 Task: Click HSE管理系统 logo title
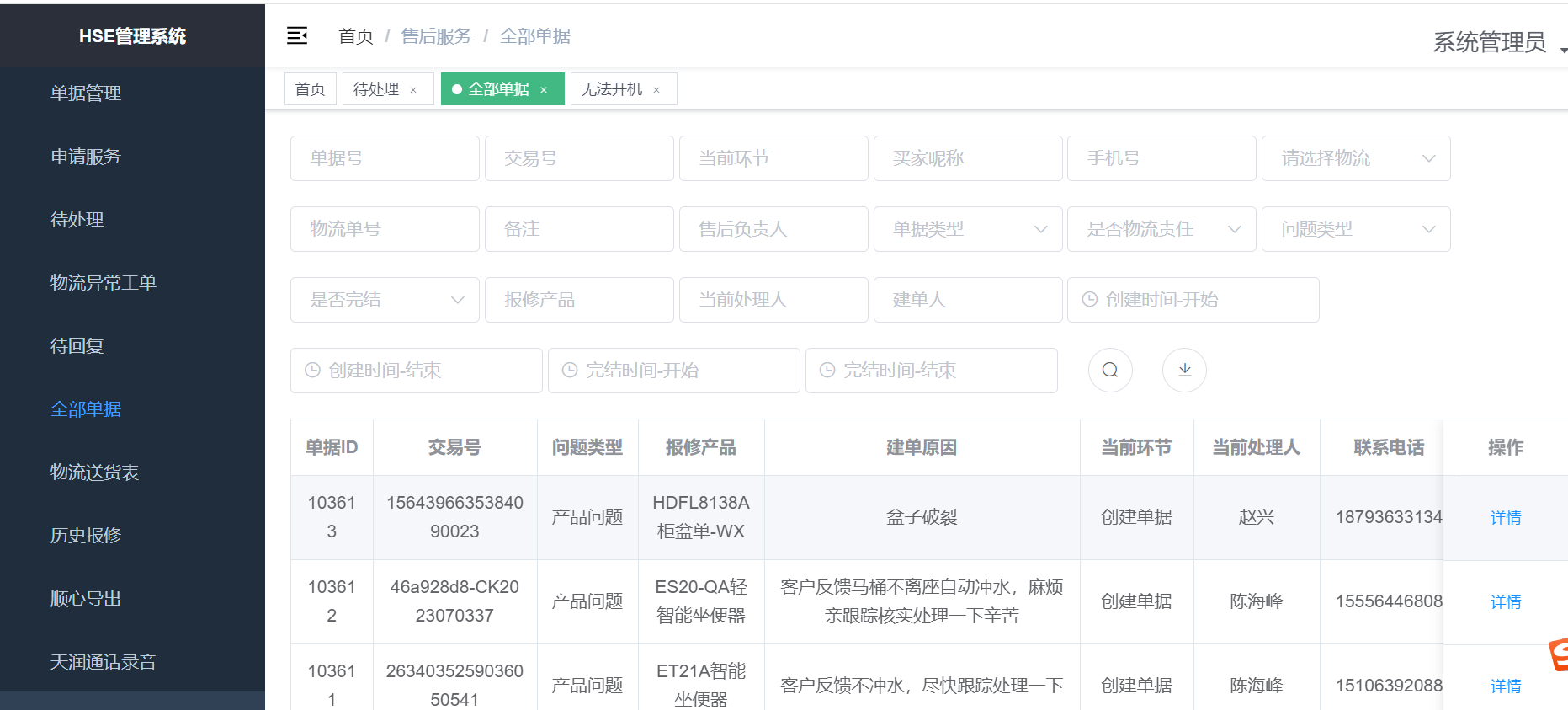click(x=132, y=35)
